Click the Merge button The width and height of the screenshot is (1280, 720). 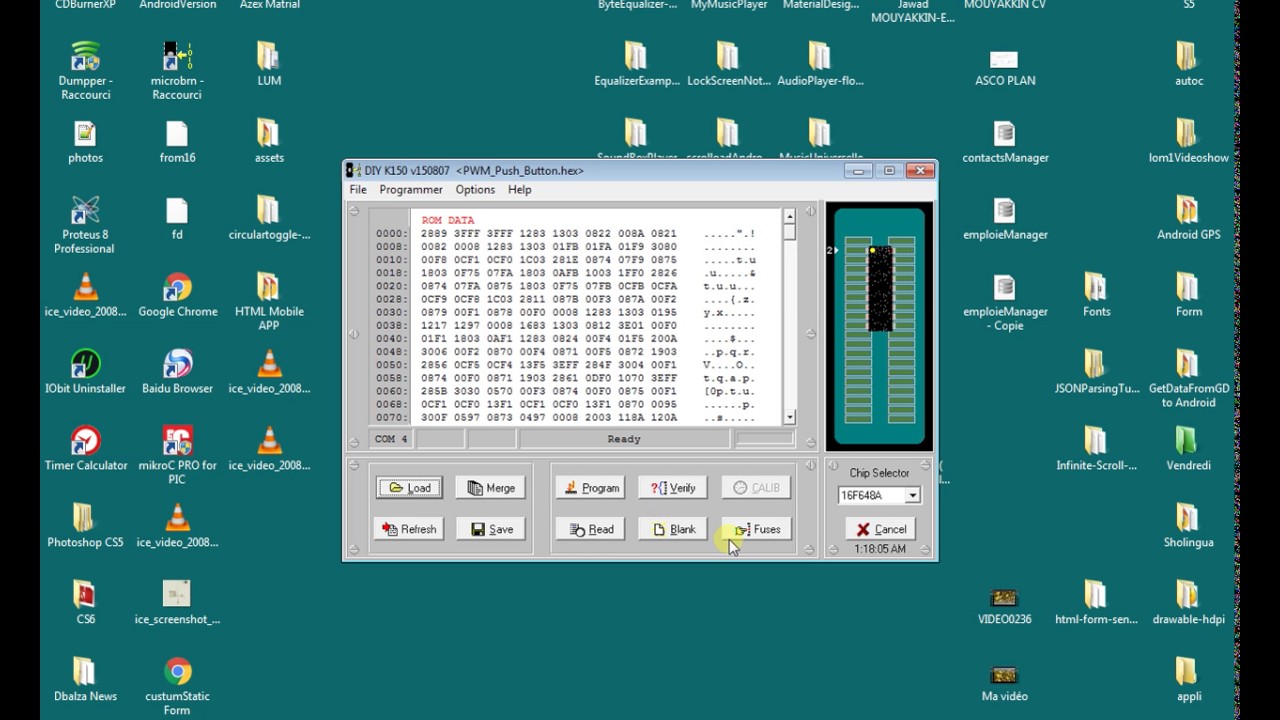click(x=491, y=488)
